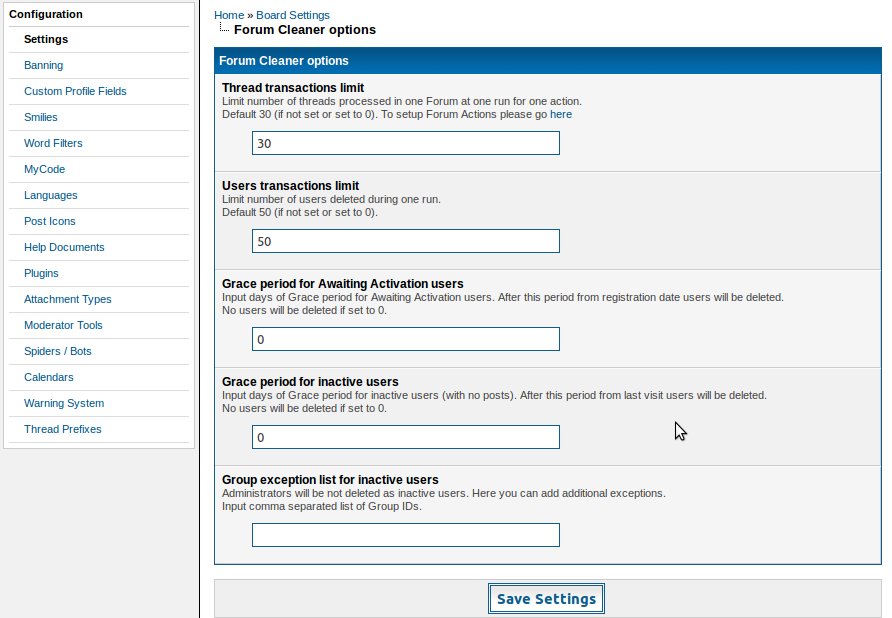Image resolution: width=892 pixels, height=618 pixels.
Task: Select Thread Prefixes in sidebar
Action: coord(62,429)
